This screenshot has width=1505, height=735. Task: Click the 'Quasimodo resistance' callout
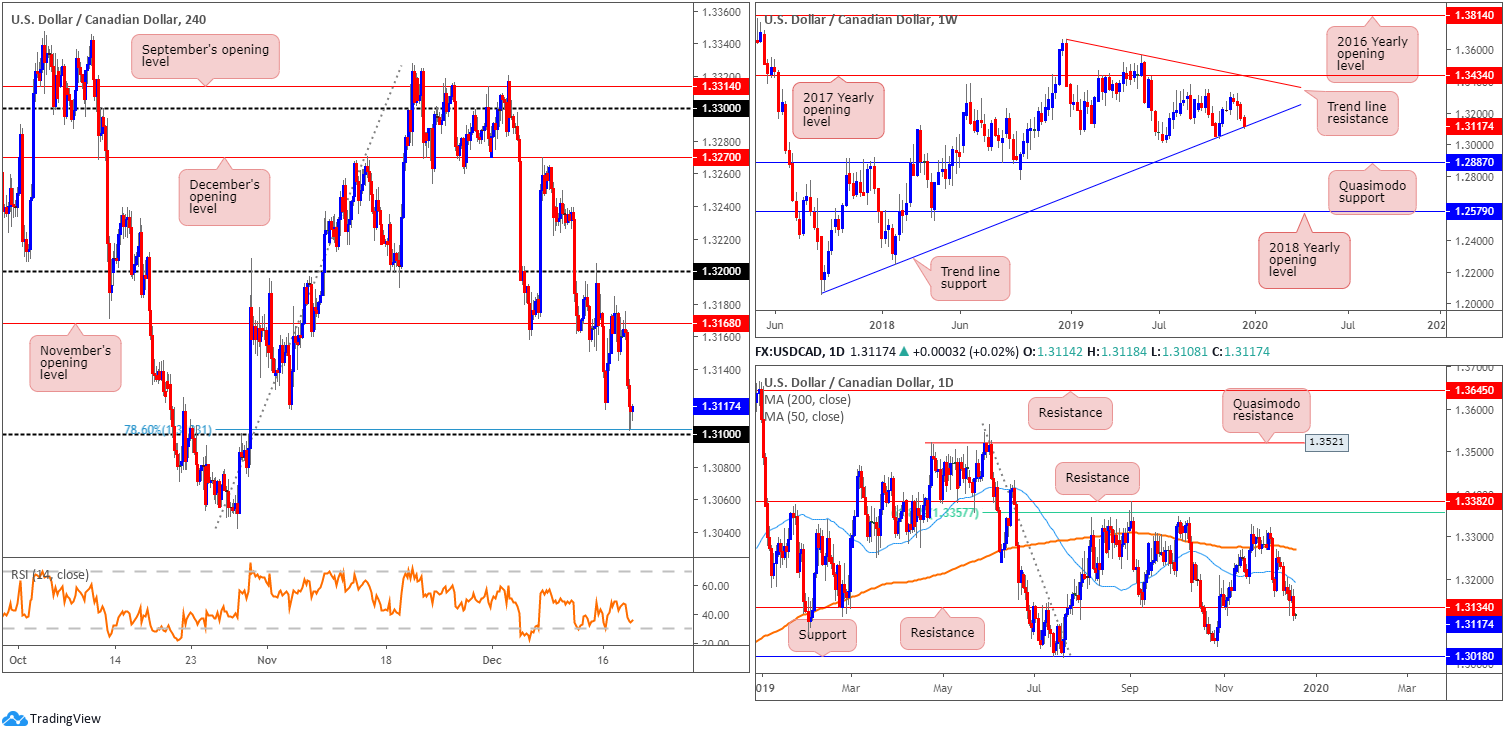[1267, 408]
